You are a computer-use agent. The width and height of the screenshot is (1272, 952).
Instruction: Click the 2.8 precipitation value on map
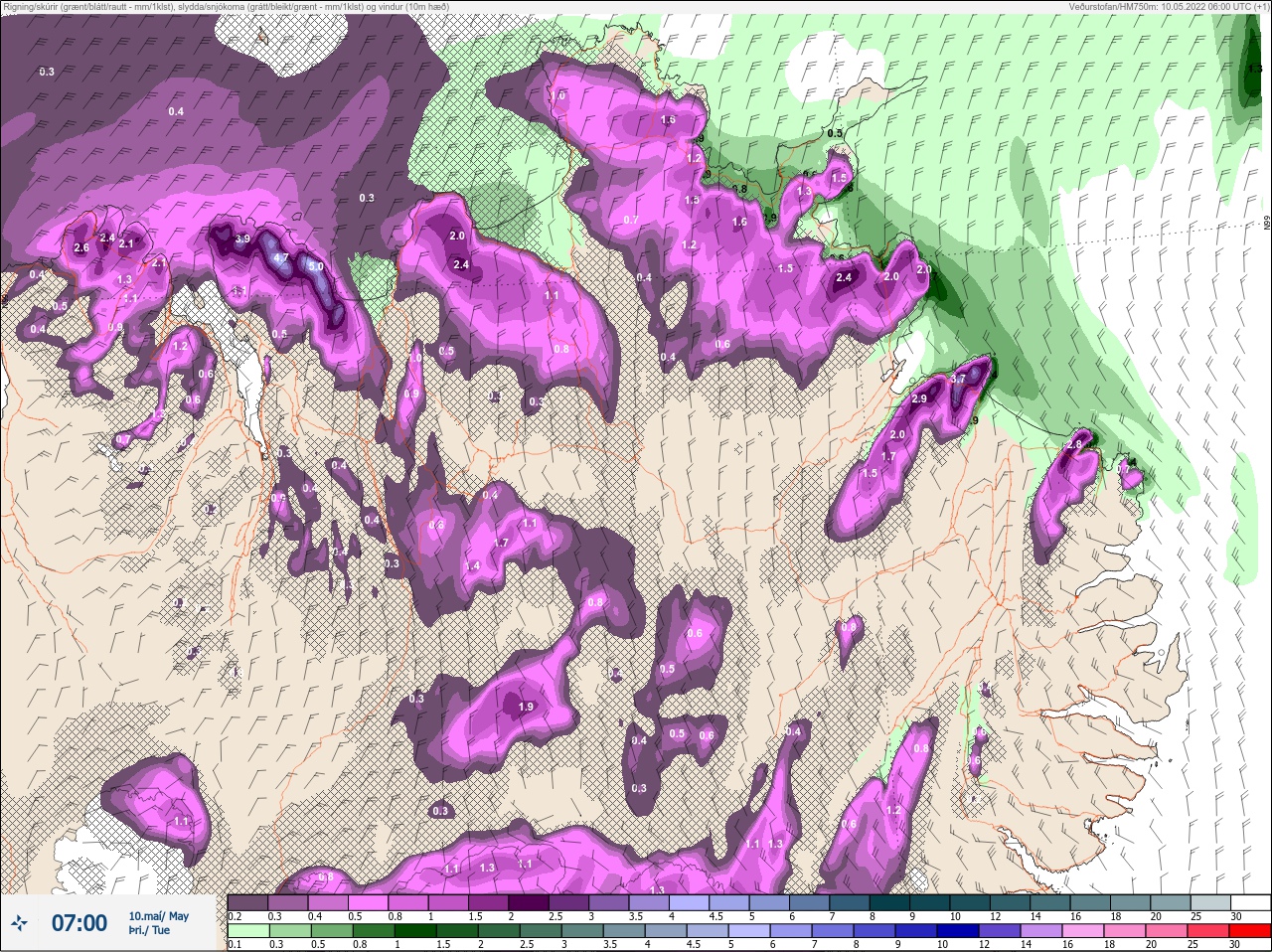point(1073,445)
